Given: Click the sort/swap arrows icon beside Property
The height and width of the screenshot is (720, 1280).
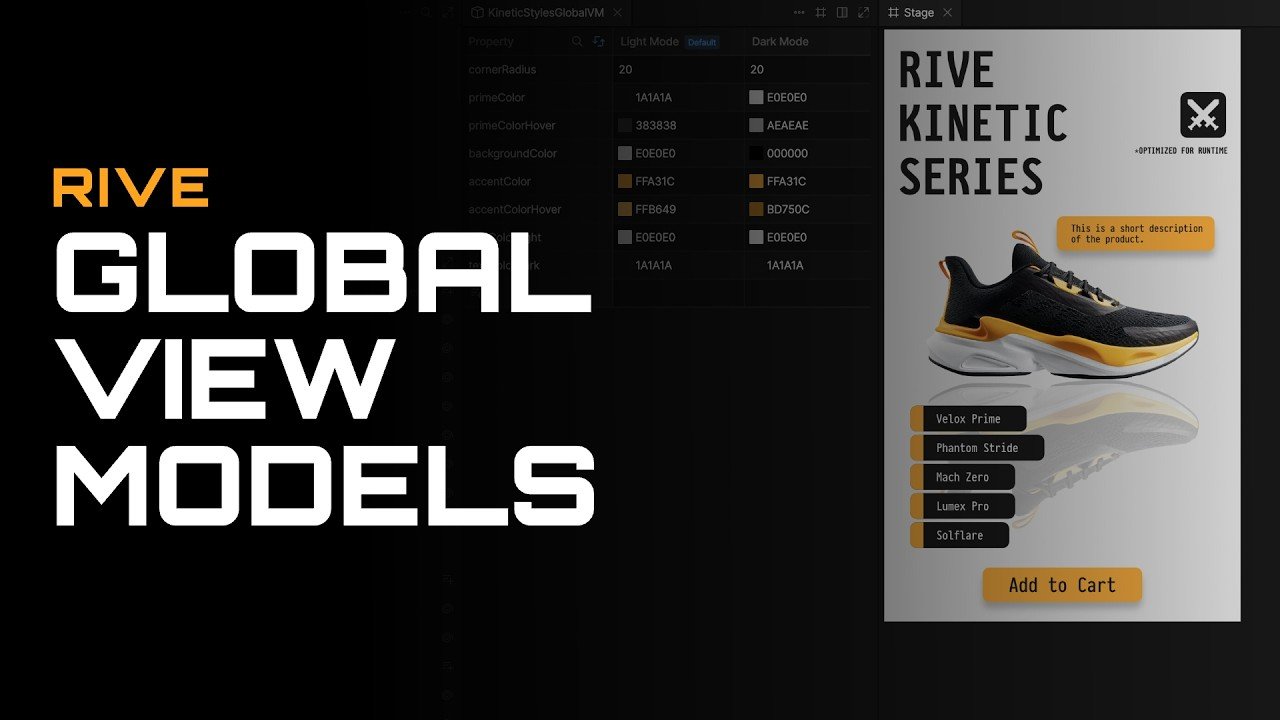Looking at the screenshot, I should click(x=599, y=42).
